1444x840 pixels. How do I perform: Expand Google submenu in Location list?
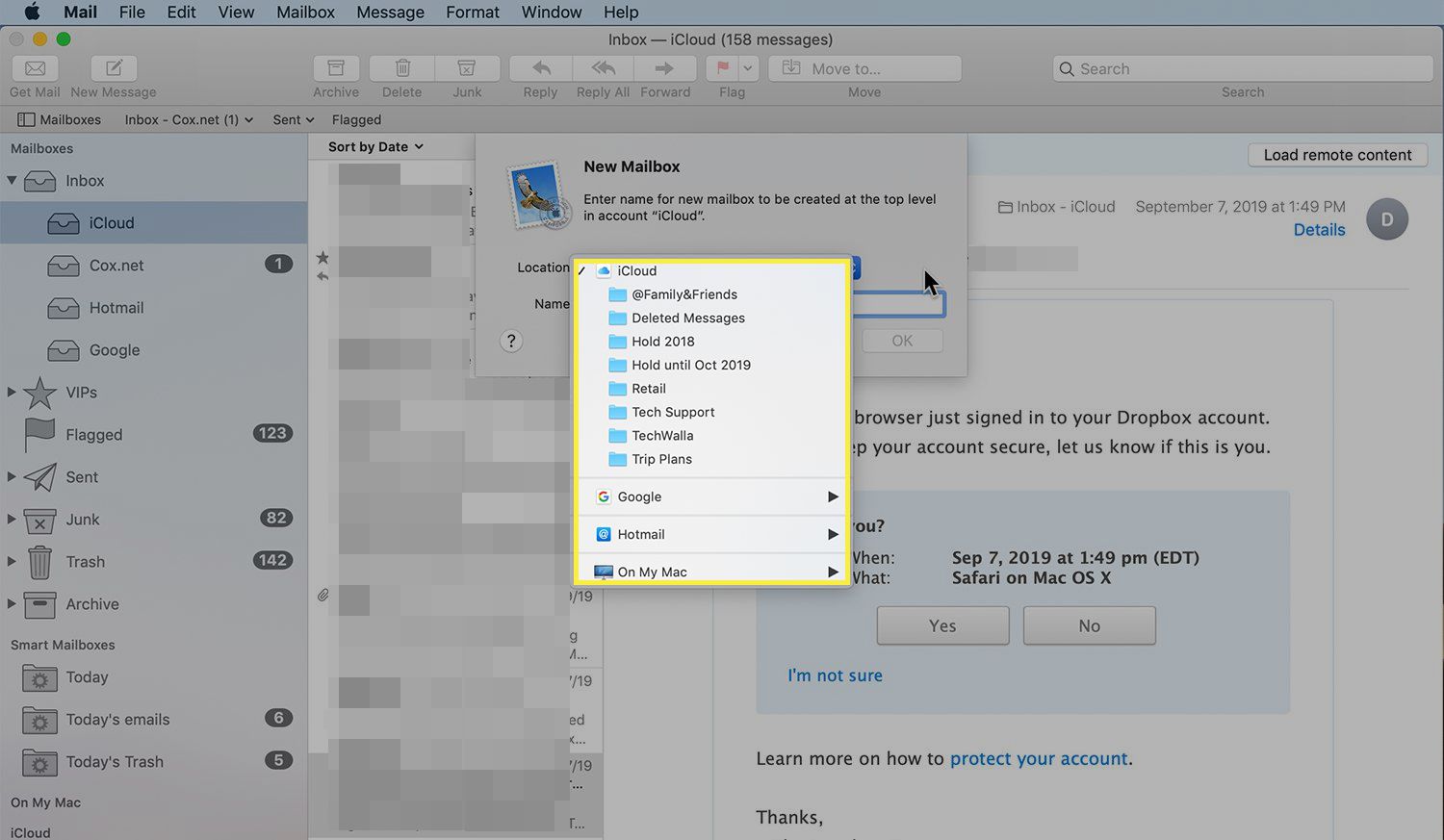click(x=710, y=496)
